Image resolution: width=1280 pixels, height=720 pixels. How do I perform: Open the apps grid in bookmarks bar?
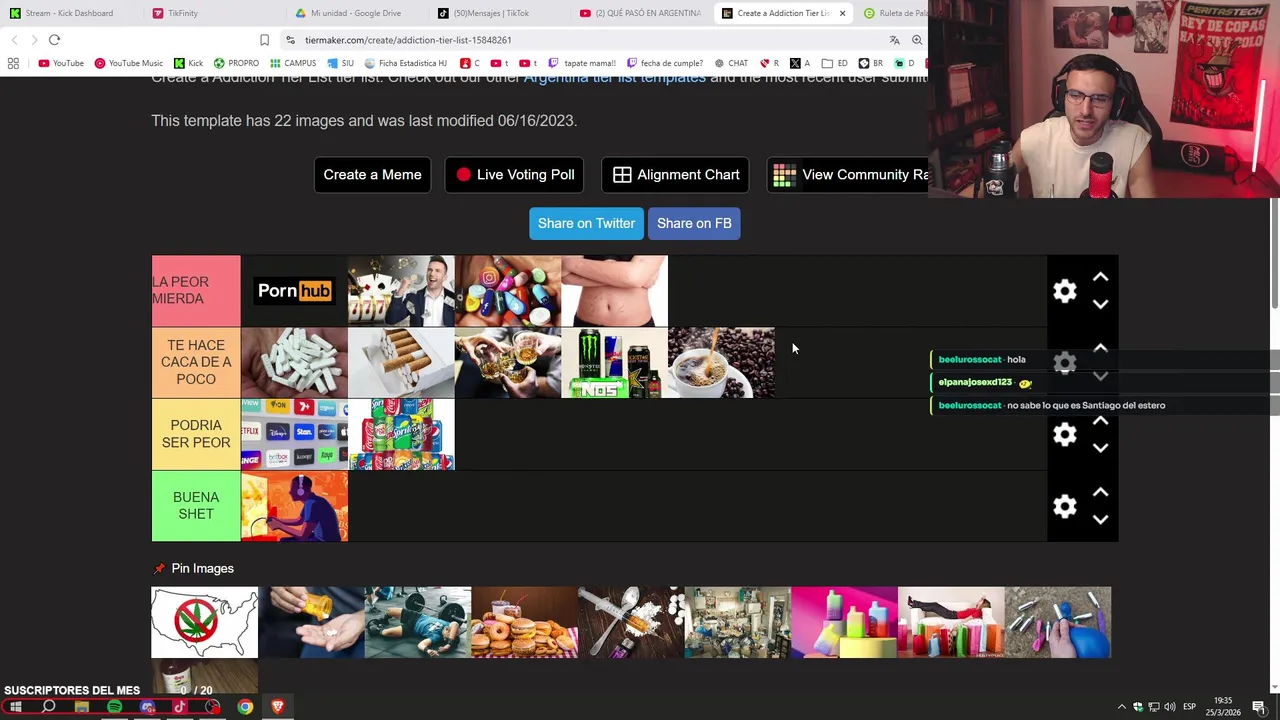pyautogui.click(x=13, y=63)
